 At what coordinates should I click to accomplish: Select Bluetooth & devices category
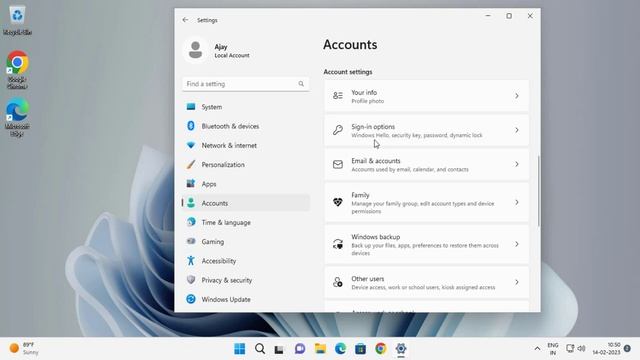click(x=246, y=126)
